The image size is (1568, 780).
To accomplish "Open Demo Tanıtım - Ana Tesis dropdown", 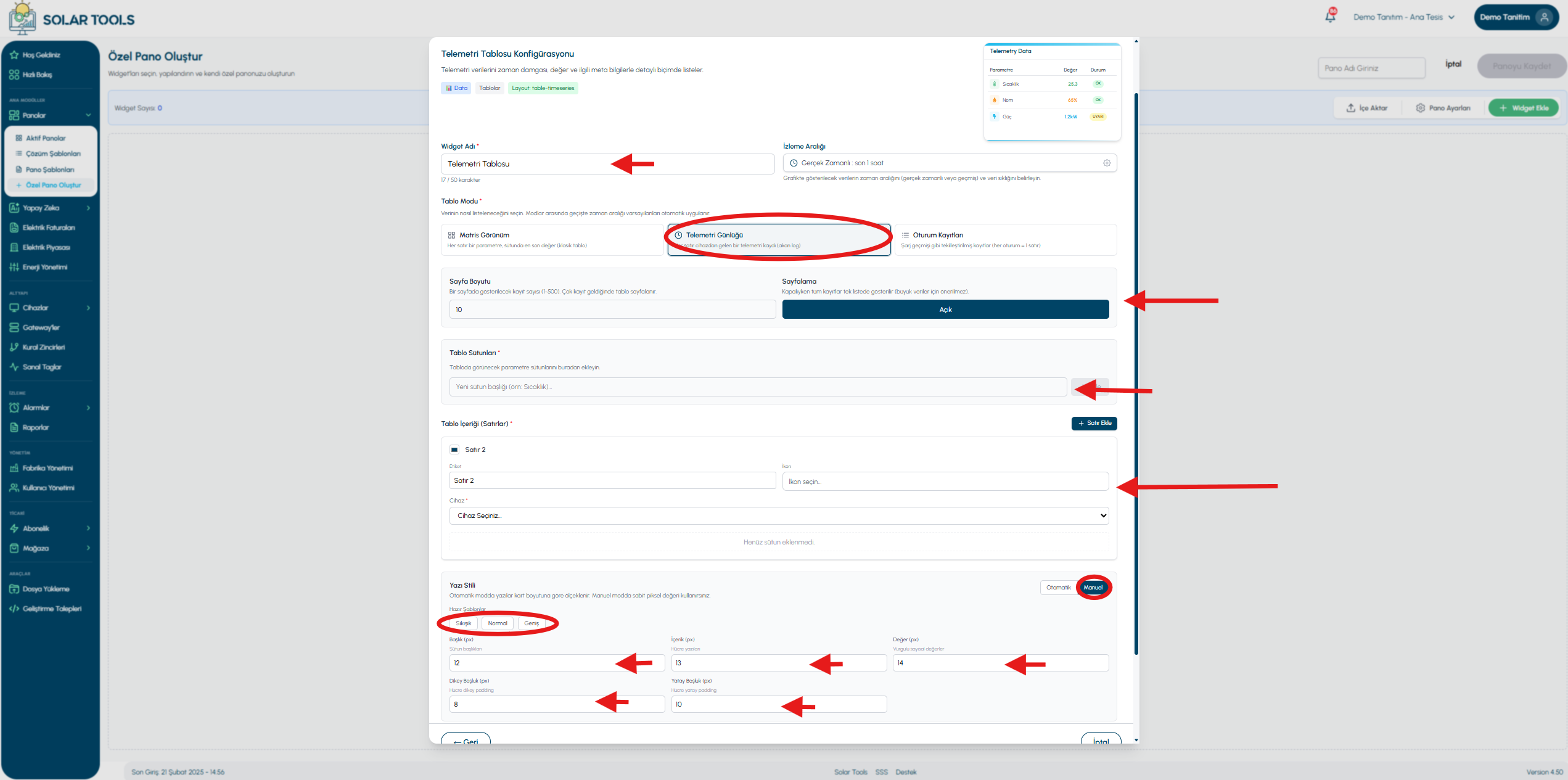I will coord(1404,17).
